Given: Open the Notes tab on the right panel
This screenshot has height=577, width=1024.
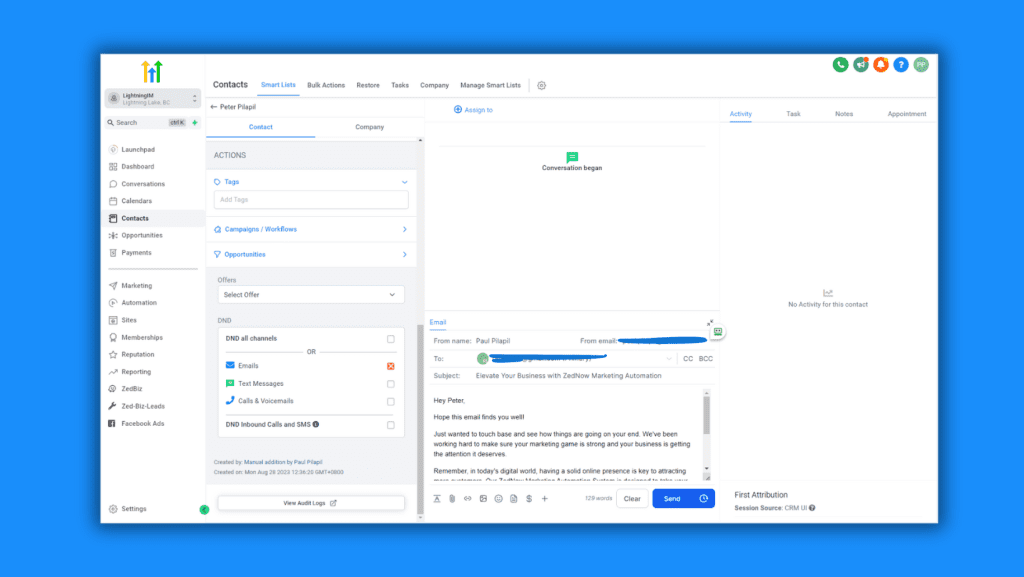Looking at the screenshot, I should pyautogui.click(x=843, y=114).
